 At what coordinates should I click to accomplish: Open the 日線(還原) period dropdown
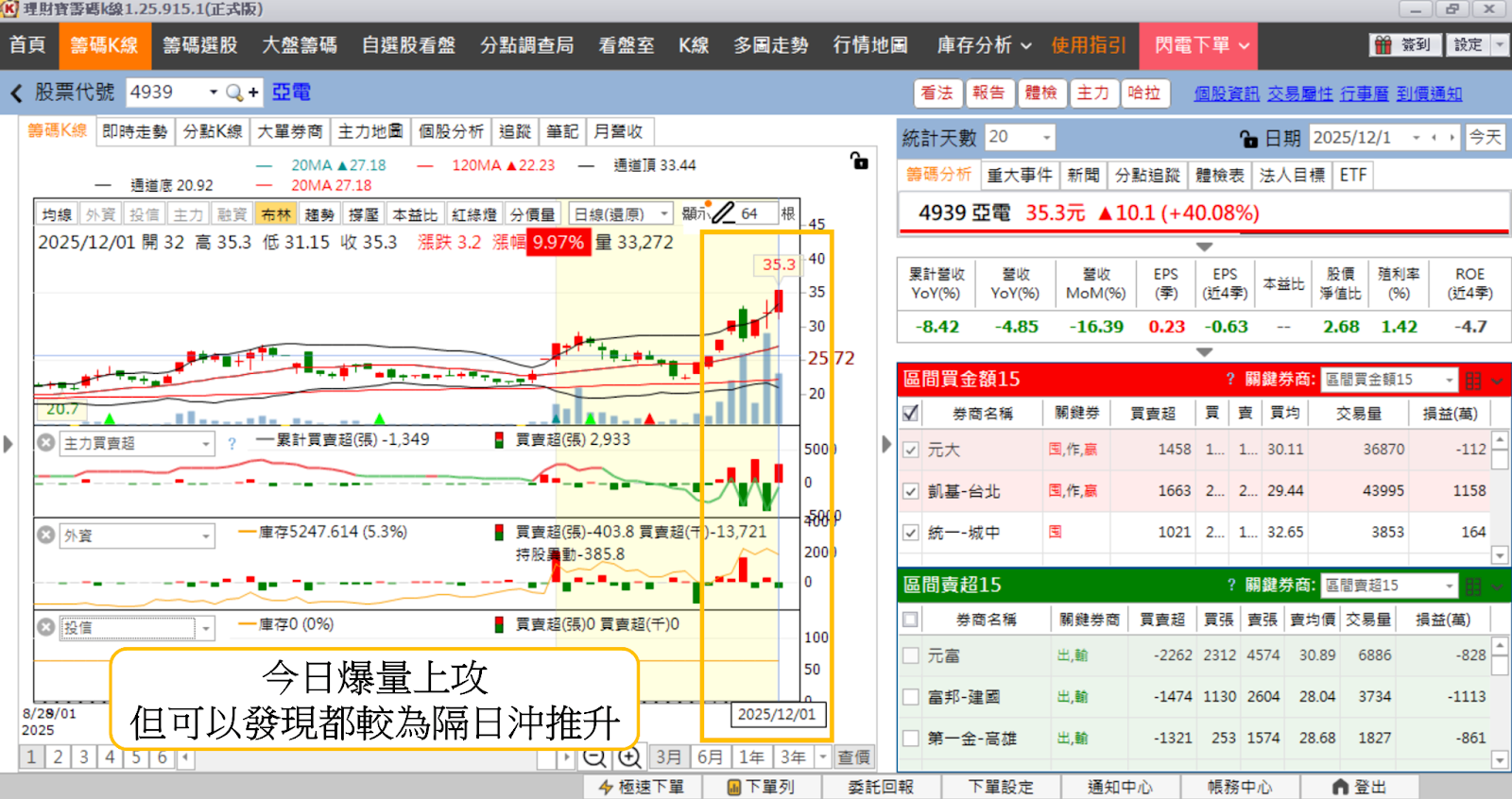click(664, 214)
